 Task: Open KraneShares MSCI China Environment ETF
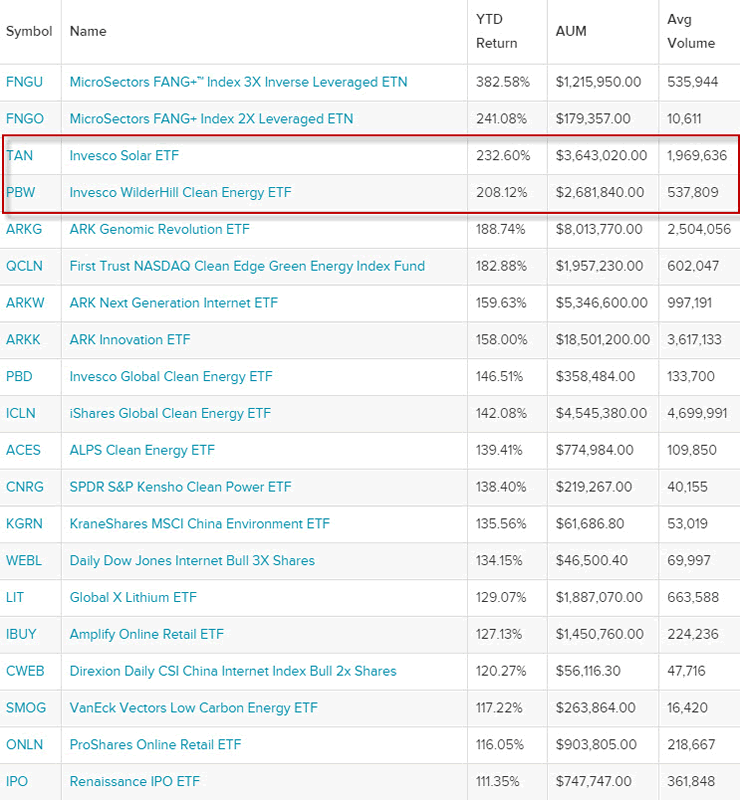(199, 524)
